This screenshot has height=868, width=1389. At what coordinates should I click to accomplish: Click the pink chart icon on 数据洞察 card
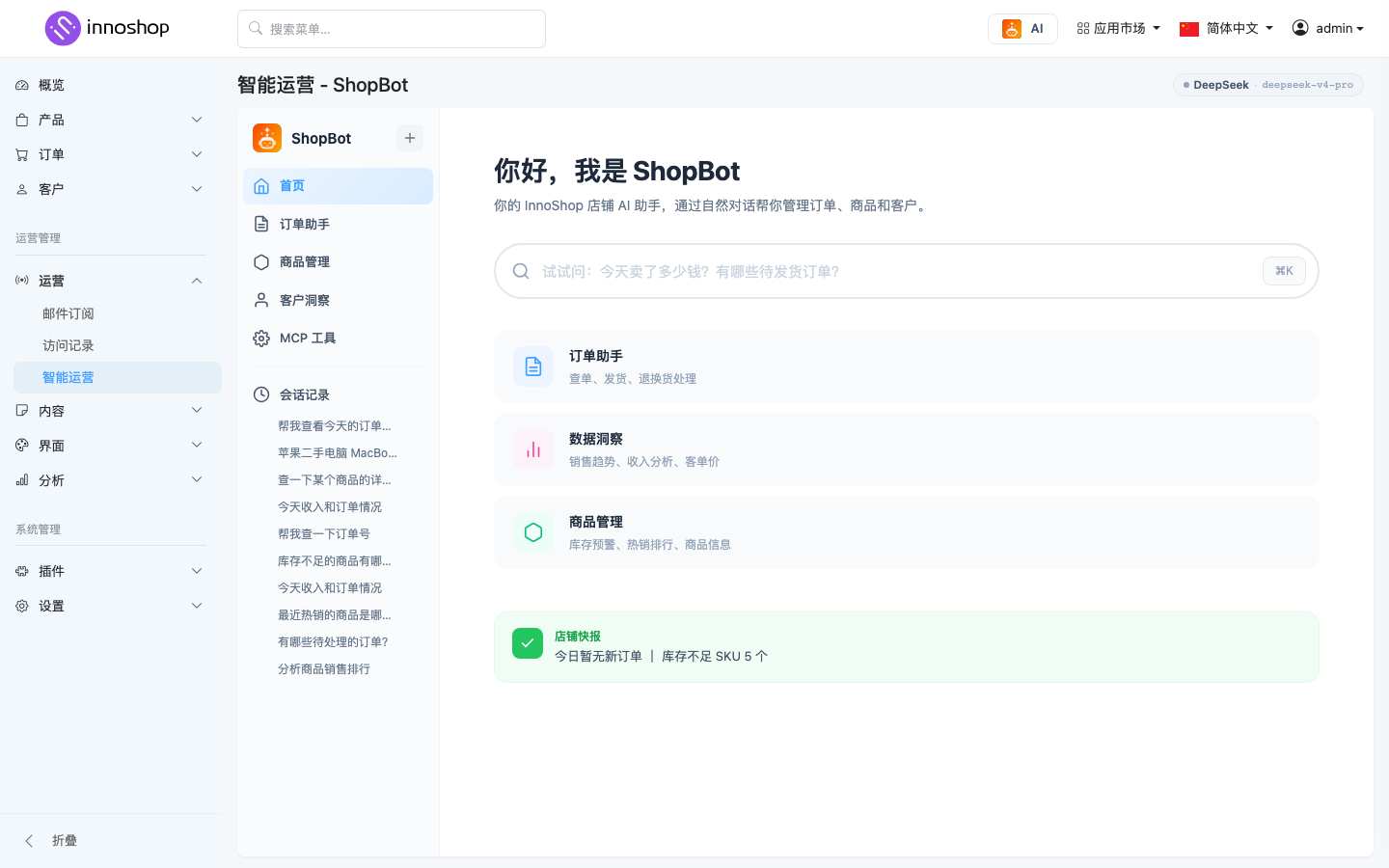pyautogui.click(x=533, y=449)
